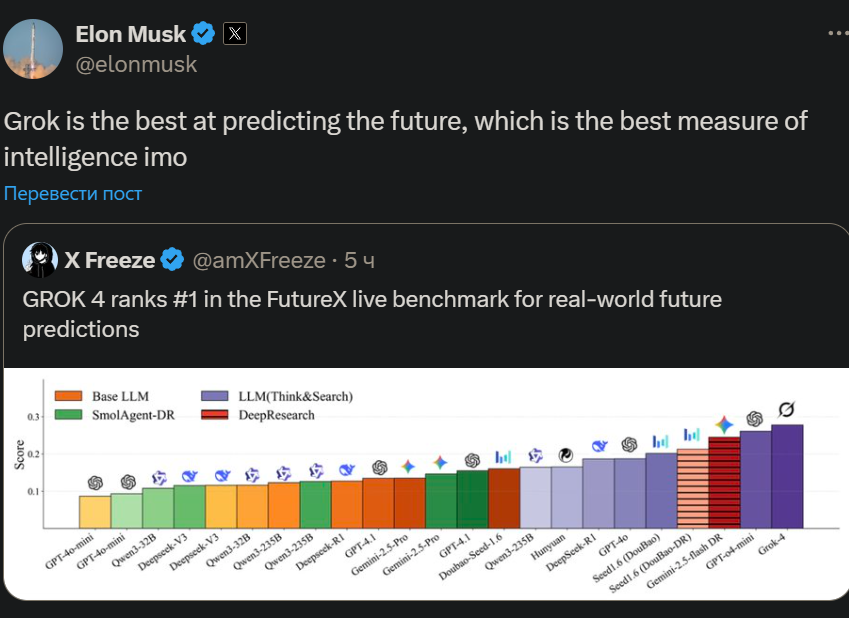Click the orange Base LLM legend swatch
849x618 pixels.
68,396
